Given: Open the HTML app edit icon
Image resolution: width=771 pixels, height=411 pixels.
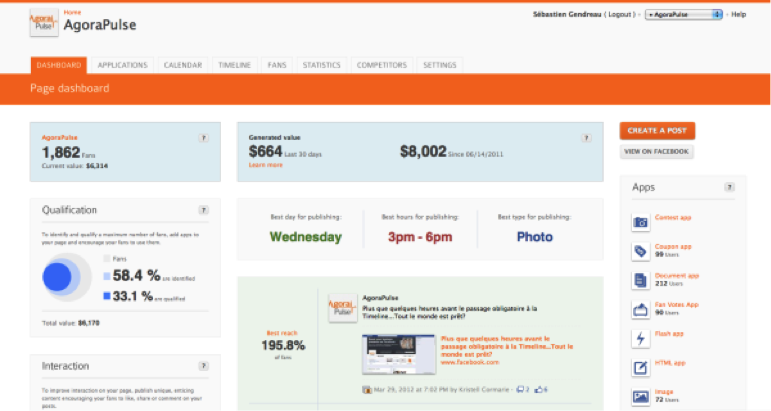Looking at the screenshot, I should [640, 367].
